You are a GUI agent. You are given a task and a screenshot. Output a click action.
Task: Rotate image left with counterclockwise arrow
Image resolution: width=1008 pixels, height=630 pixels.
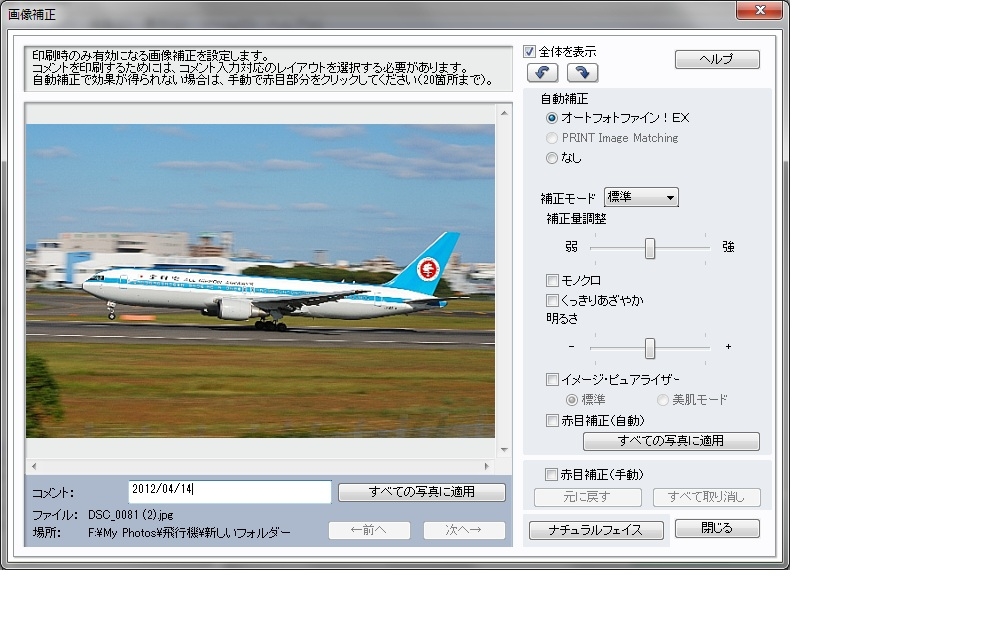[542, 73]
